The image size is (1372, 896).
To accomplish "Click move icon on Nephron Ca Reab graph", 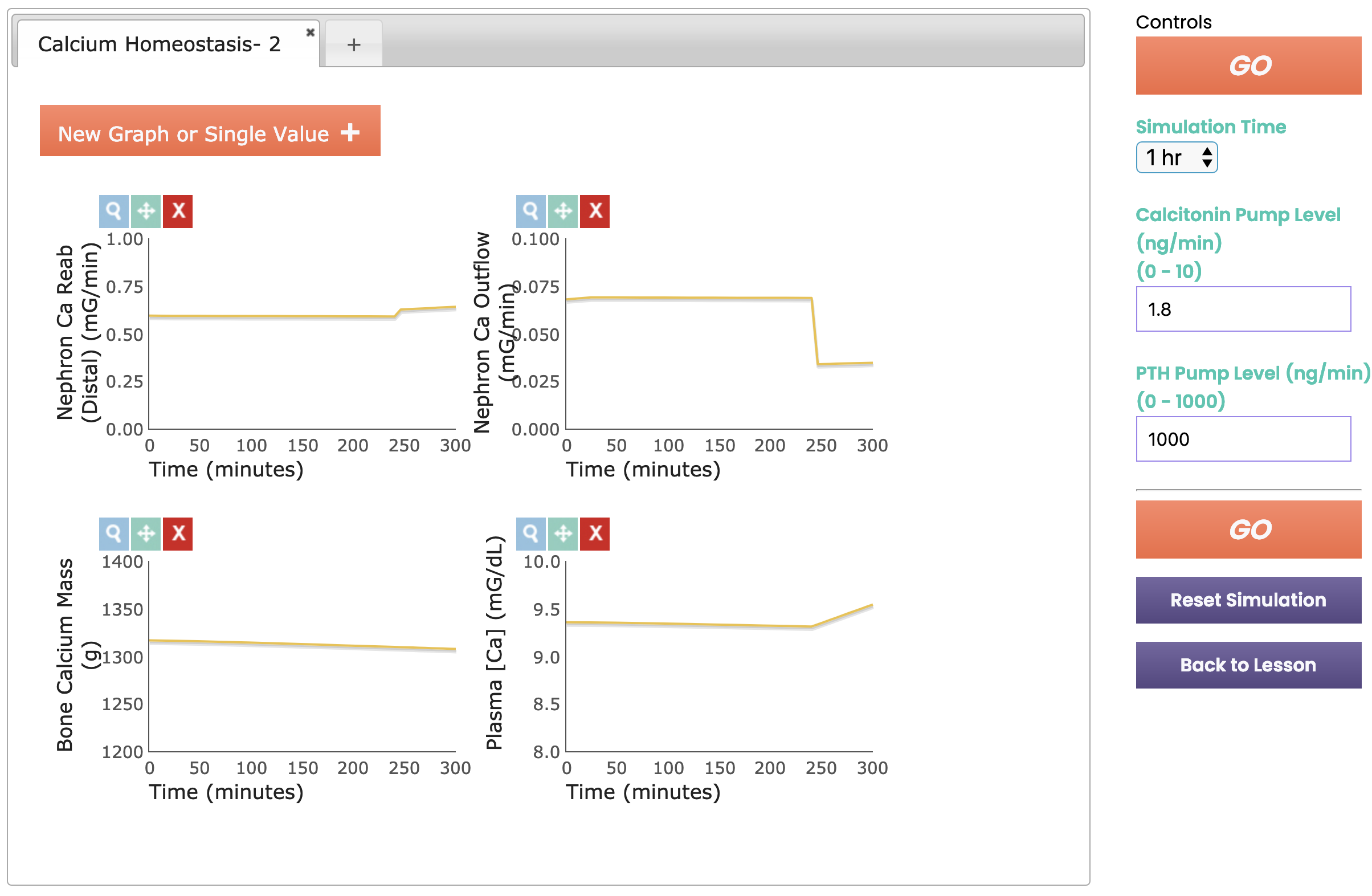I will (146, 211).
